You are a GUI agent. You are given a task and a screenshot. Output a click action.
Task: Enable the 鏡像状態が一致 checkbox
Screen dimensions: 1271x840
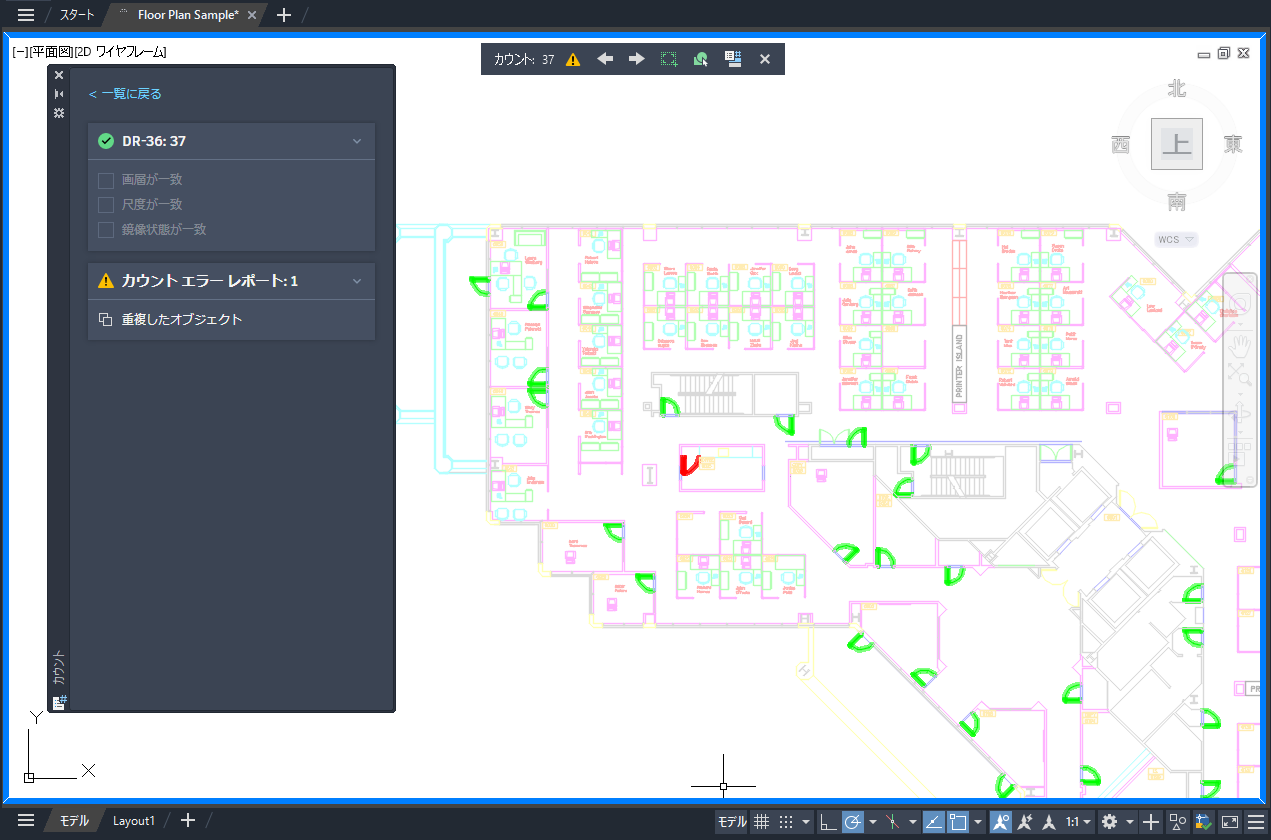tap(105, 229)
